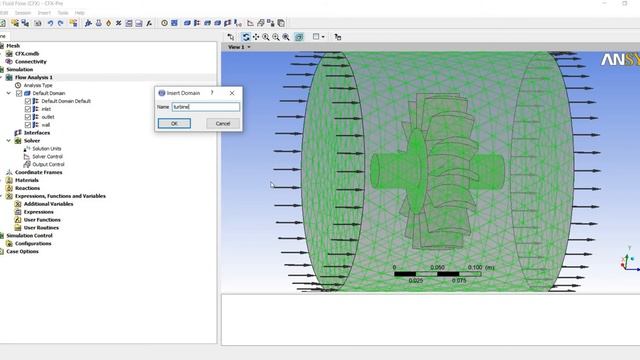The width and height of the screenshot is (640, 360).
Task: Select Expressions, Functions and Variables node
Action: [x=60, y=196]
